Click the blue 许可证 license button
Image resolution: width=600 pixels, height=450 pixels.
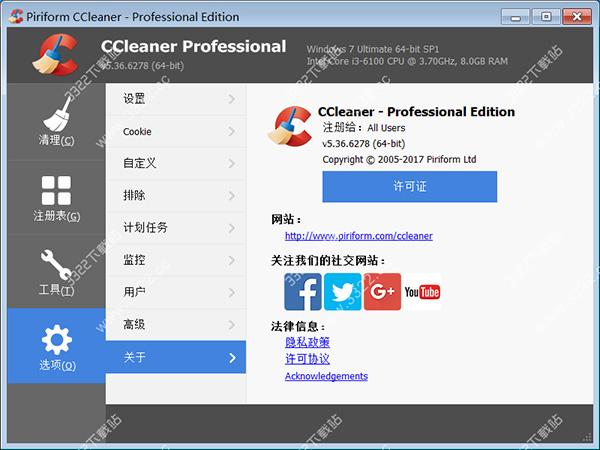(x=410, y=186)
